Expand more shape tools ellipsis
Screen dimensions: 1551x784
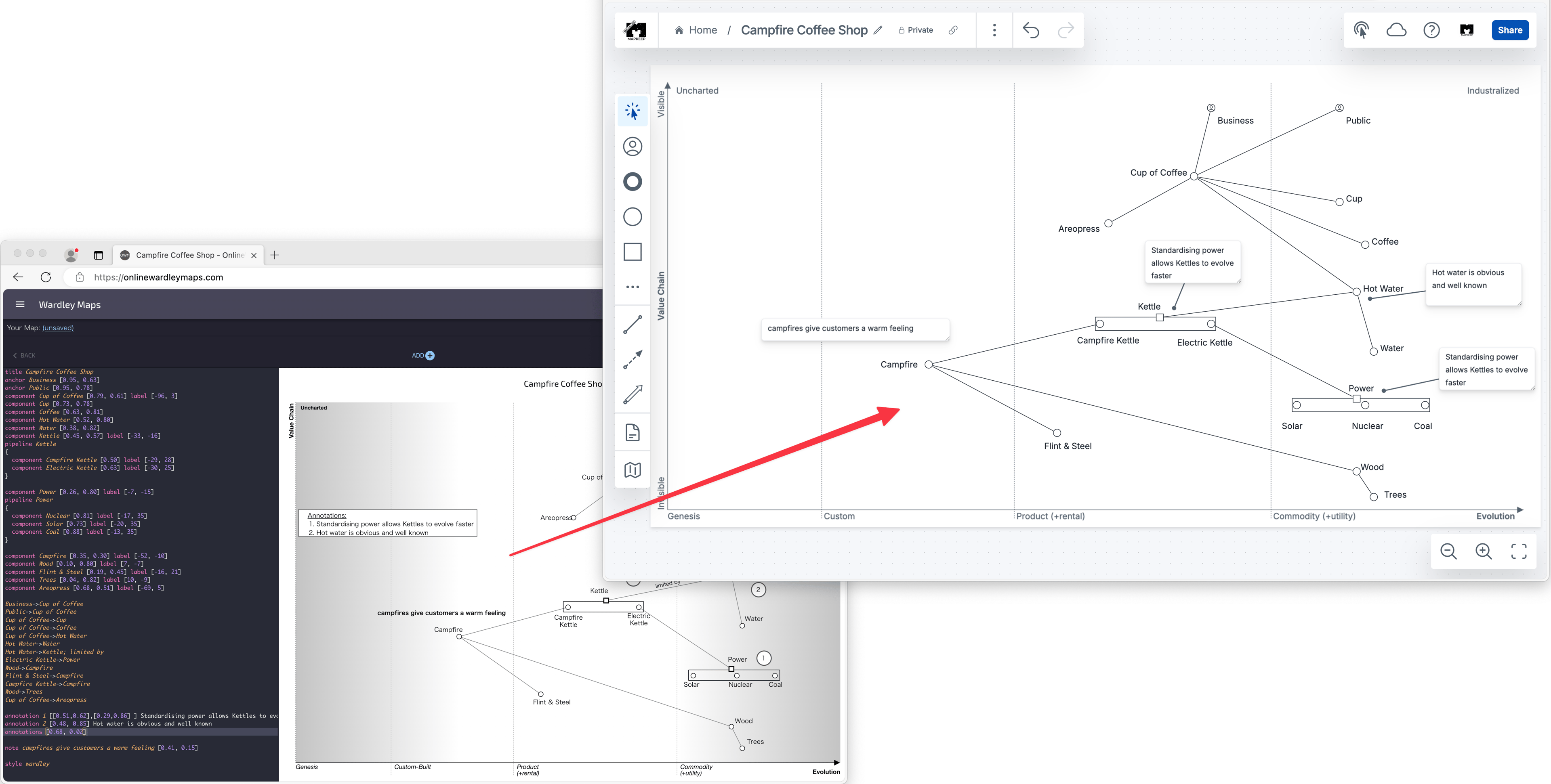632,287
